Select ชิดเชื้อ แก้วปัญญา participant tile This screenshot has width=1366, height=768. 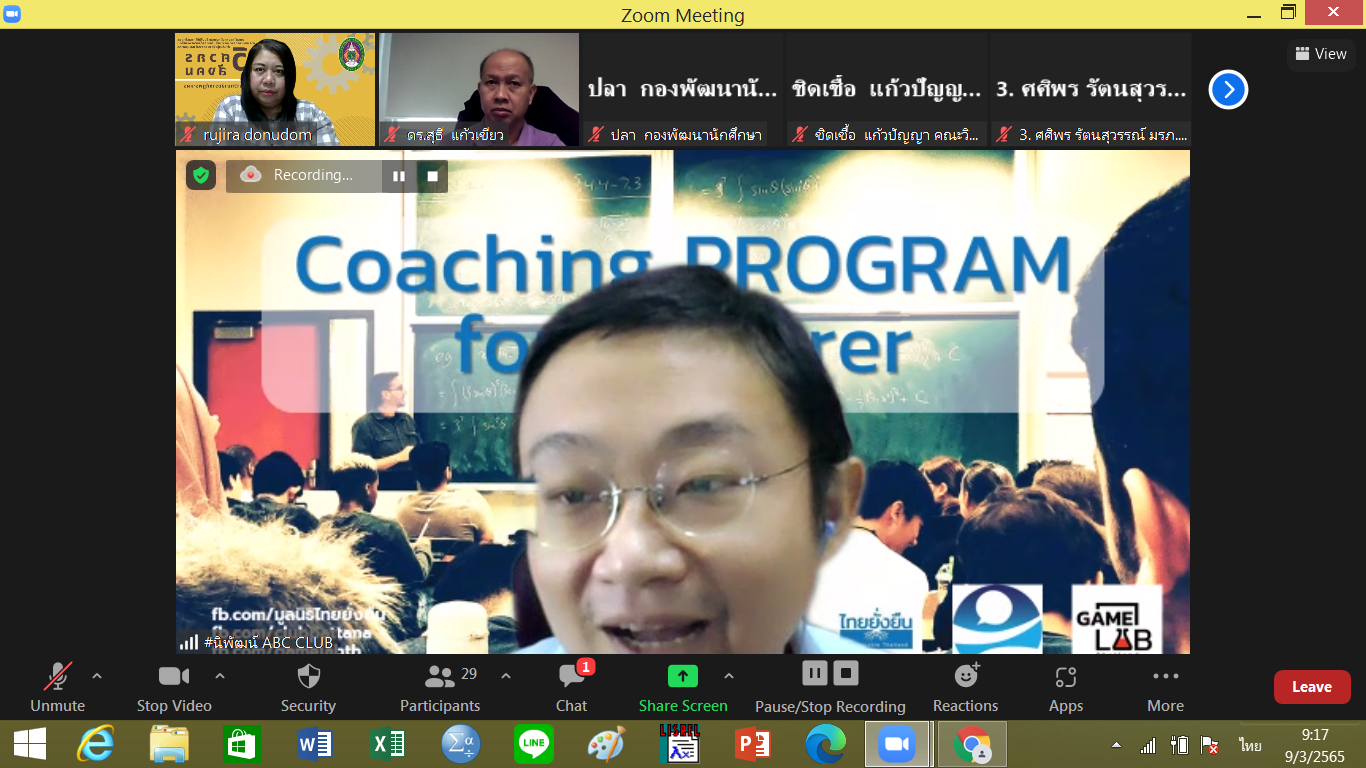click(887, 90)
